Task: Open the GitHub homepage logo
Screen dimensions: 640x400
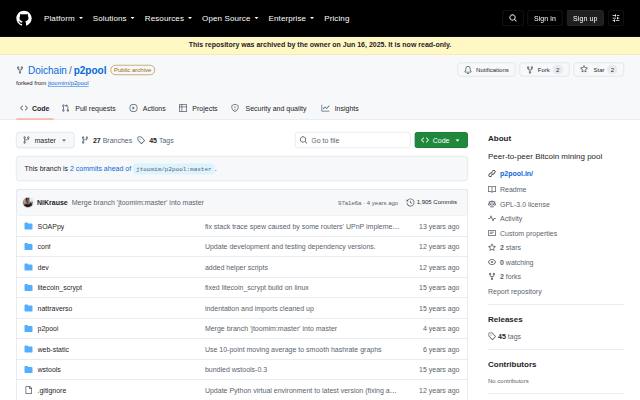Action: [x=24, y=18]
